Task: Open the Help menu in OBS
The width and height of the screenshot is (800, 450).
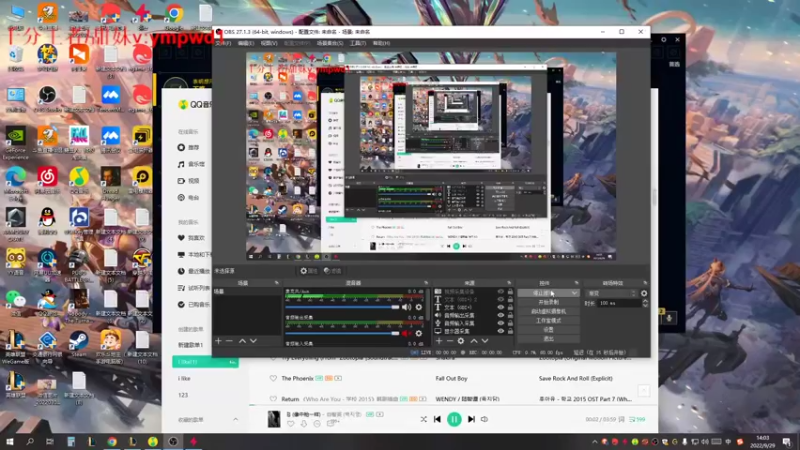Action: [x=381, y=43]
